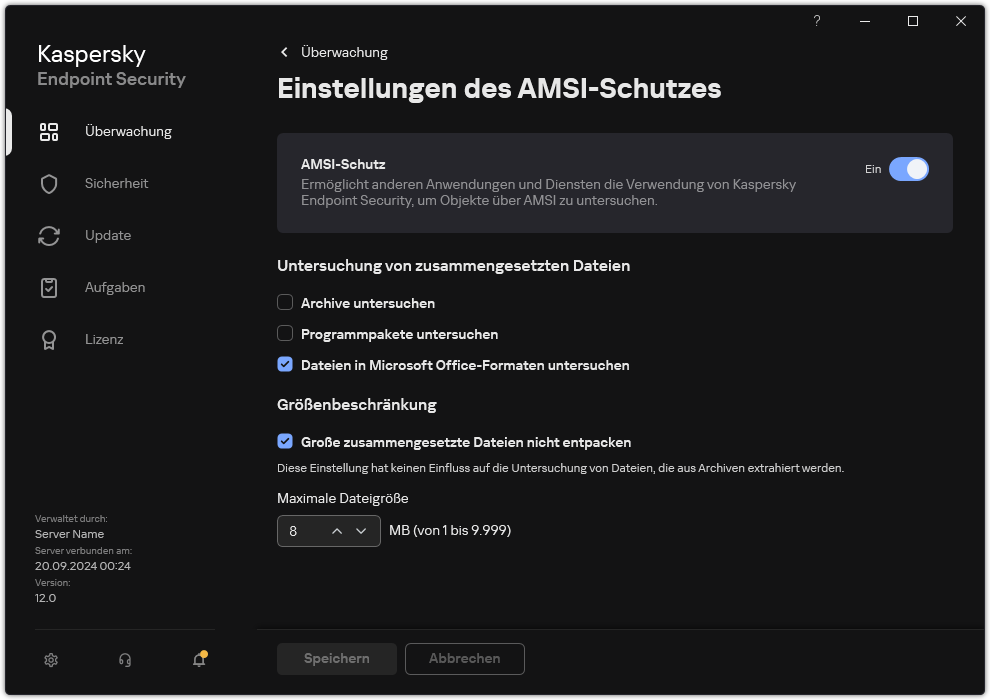Show notifications with the bell icon
The height and width of the screenshot is (700, 990).
coord(198,661)
